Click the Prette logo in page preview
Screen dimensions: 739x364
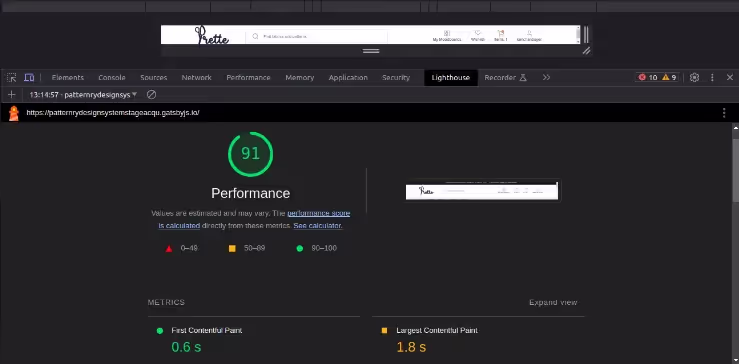pyautogui.click(x=212, y=35)
